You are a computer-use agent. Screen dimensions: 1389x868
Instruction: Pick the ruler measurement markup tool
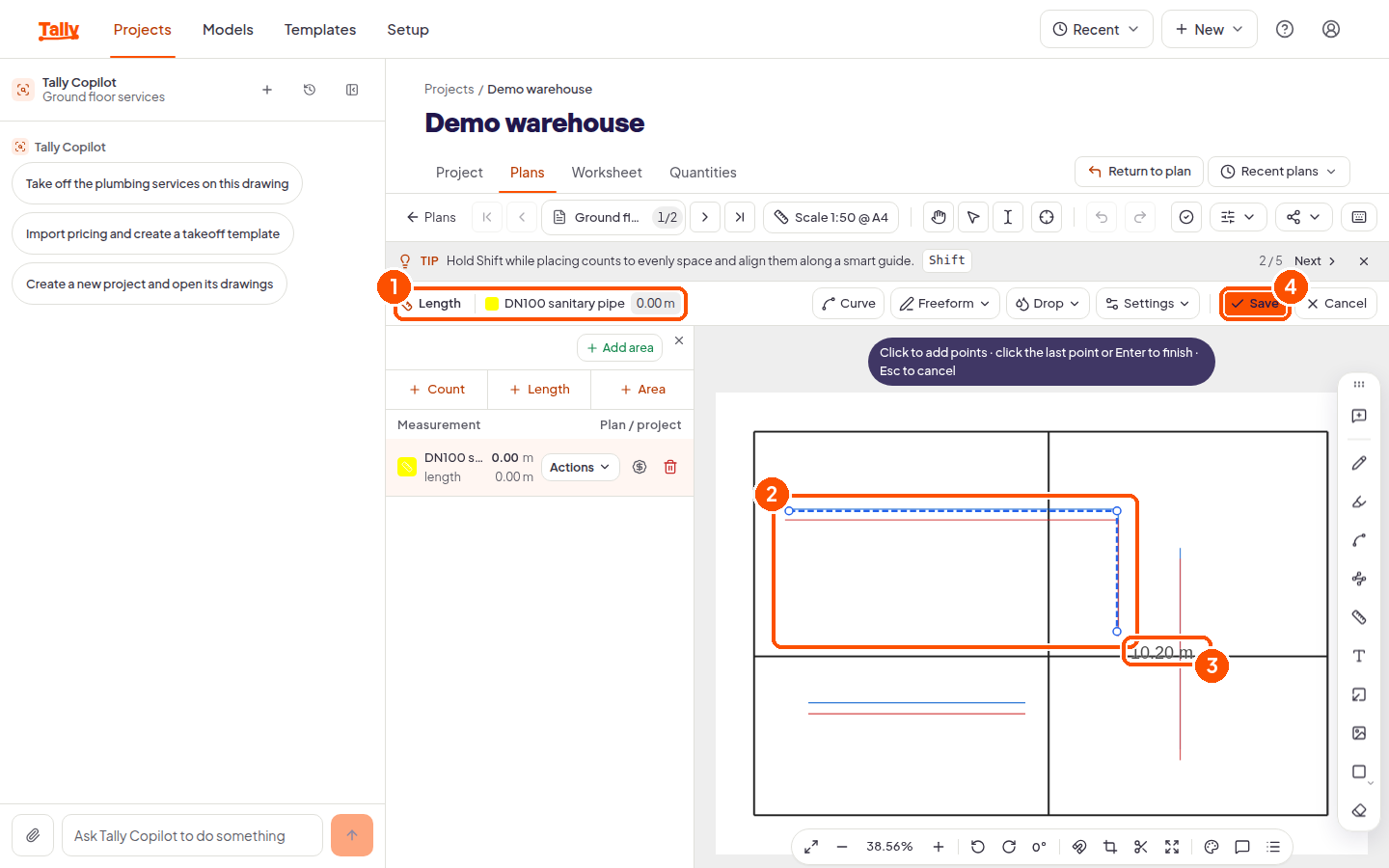[x=1359, y=617]
